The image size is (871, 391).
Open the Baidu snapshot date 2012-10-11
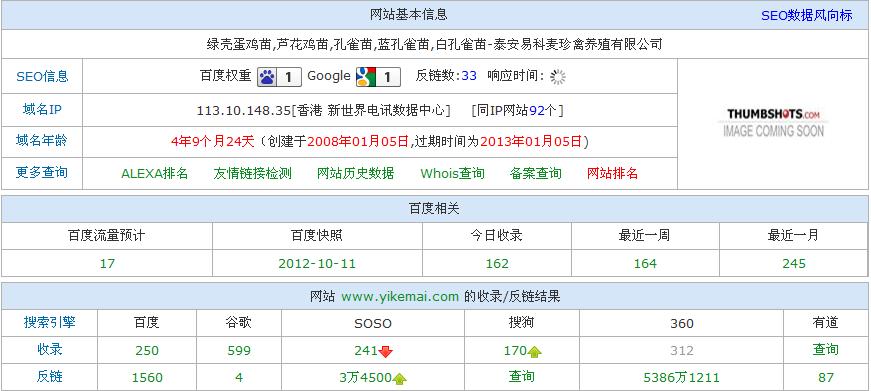coord(317,263)
